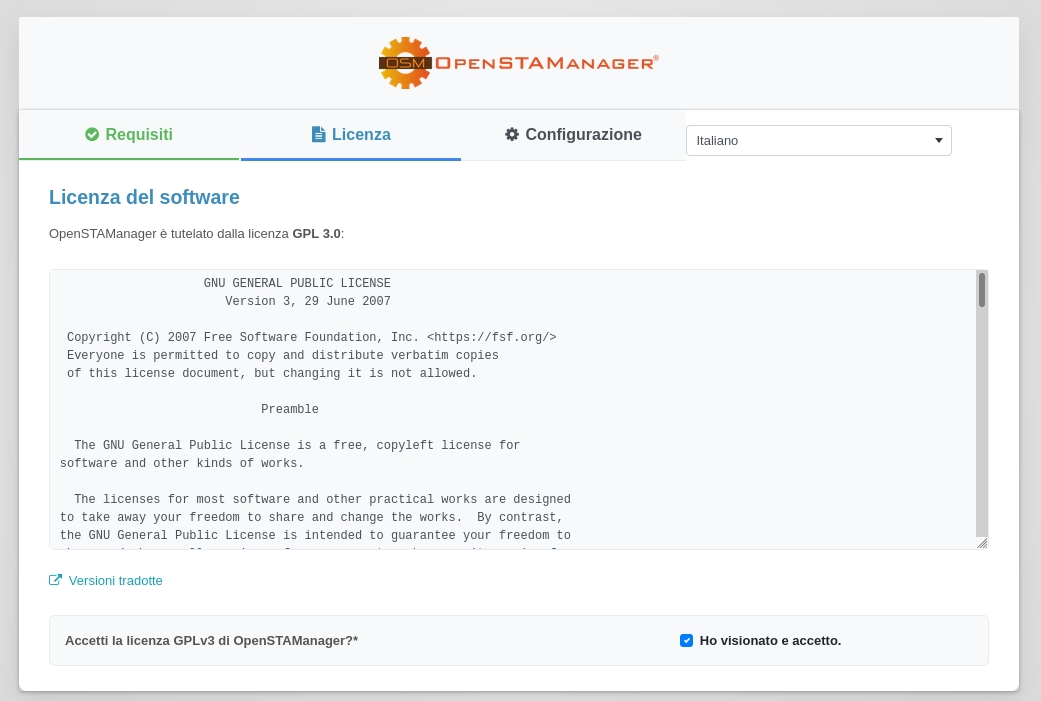Click the "Accetti la licenza GPLv3" question label
The image size is (1041, 701).
211,640
